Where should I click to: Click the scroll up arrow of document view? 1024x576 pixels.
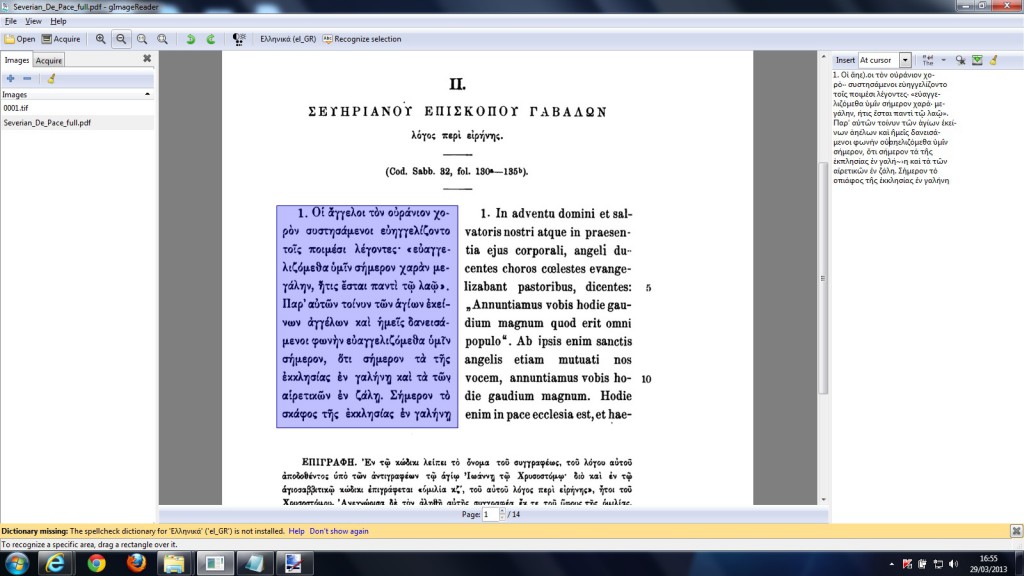(824, 57)
